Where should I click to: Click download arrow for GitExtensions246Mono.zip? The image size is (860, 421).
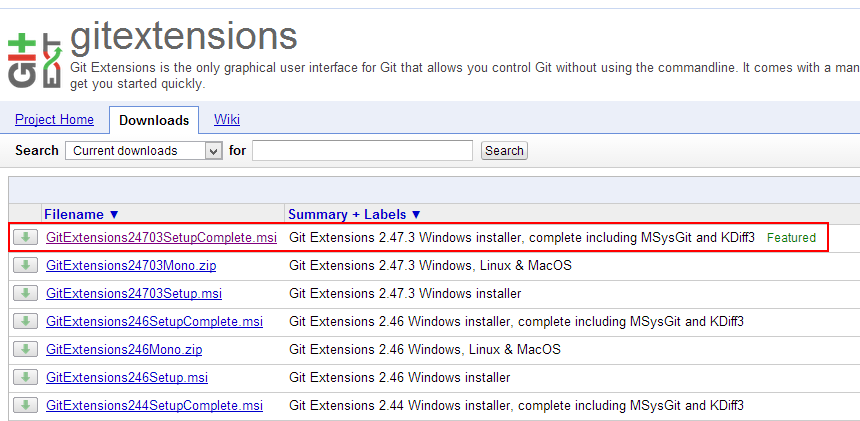[25, 349]
